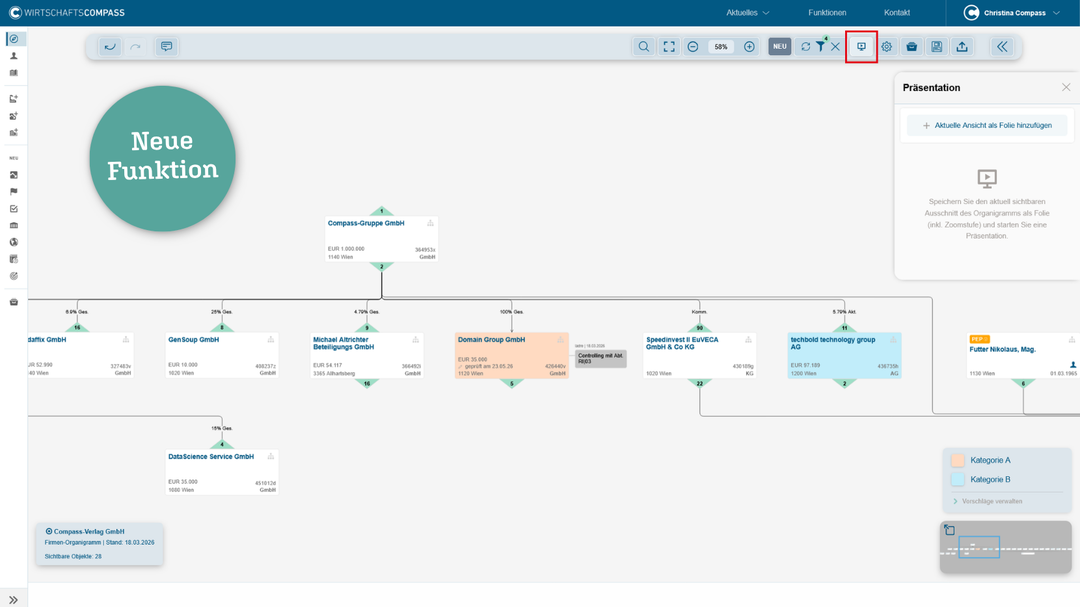The height and width of the screenshot is (607, 1080).
Task: Click the save diskette icon
Action: point(936,46)
